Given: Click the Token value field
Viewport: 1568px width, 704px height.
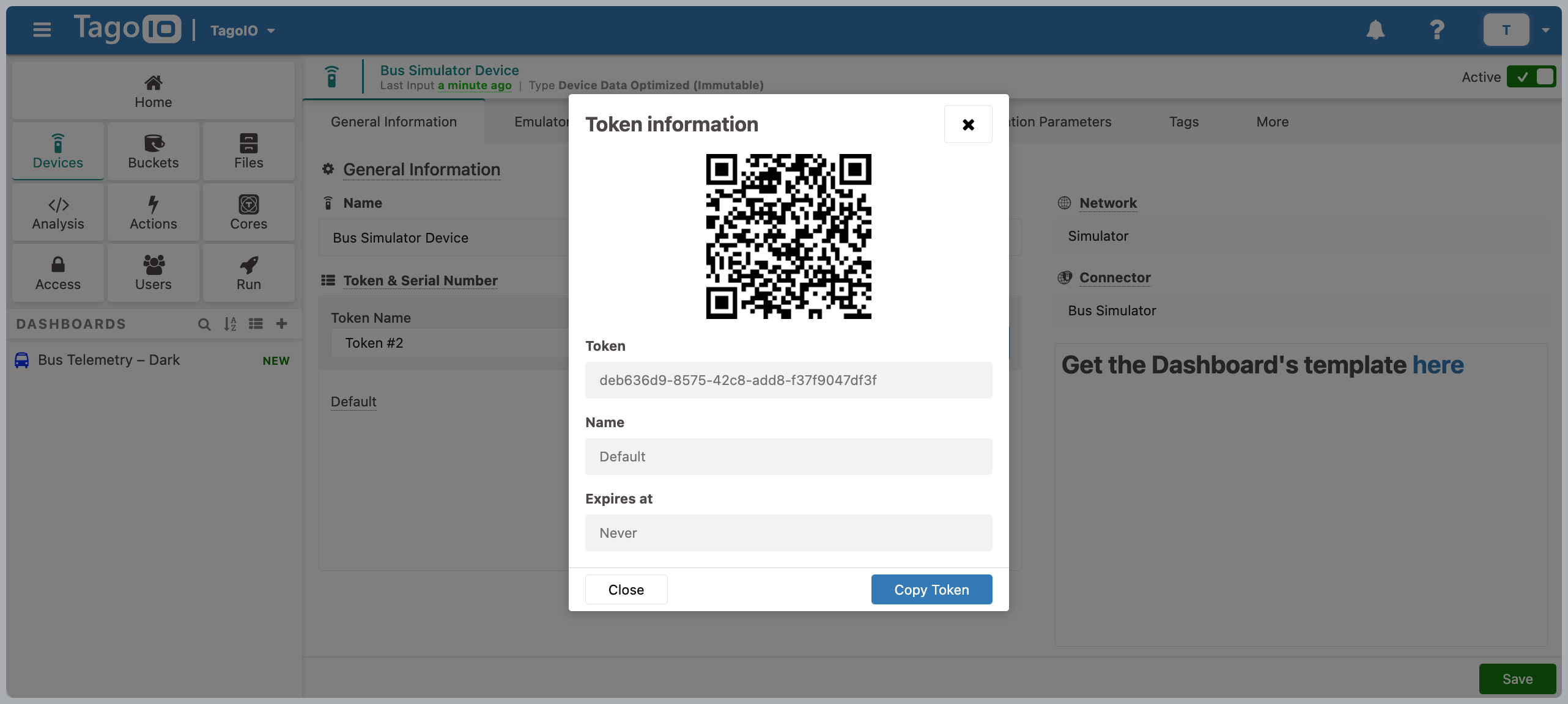Looking at the screenshot, I should 788,380.
